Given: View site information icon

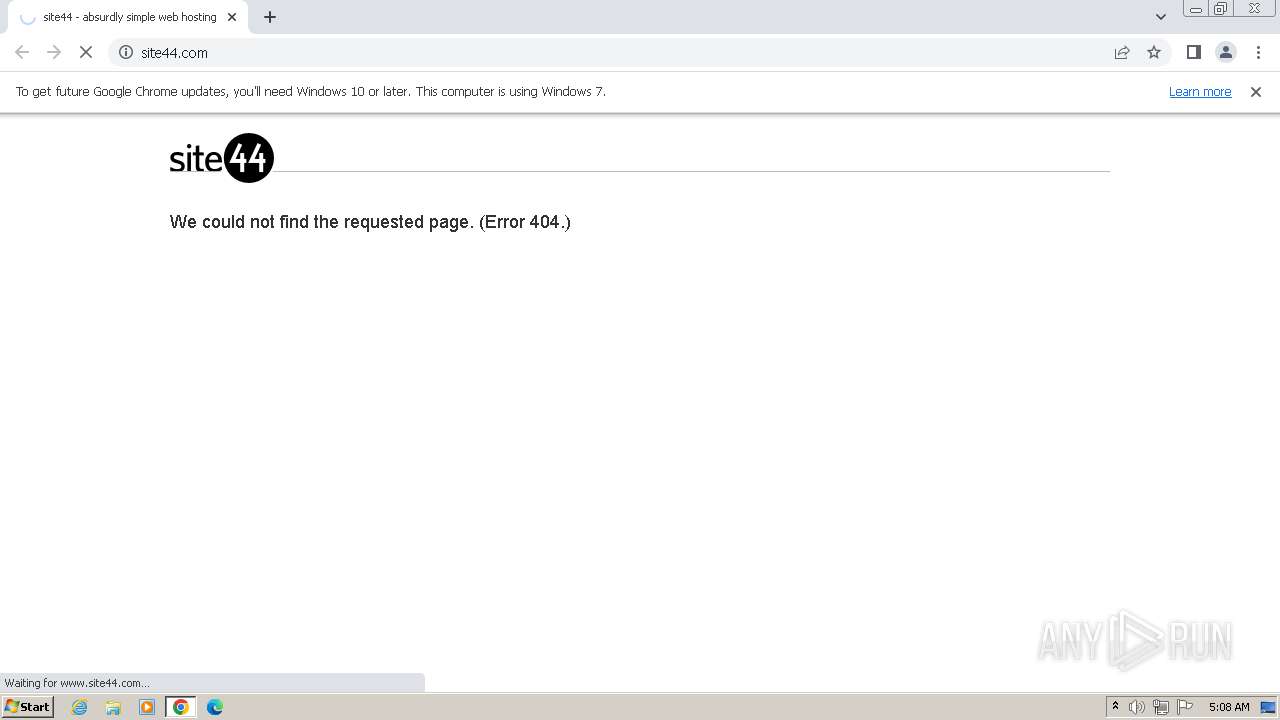Looking at the screenshot, I should 126,52.
